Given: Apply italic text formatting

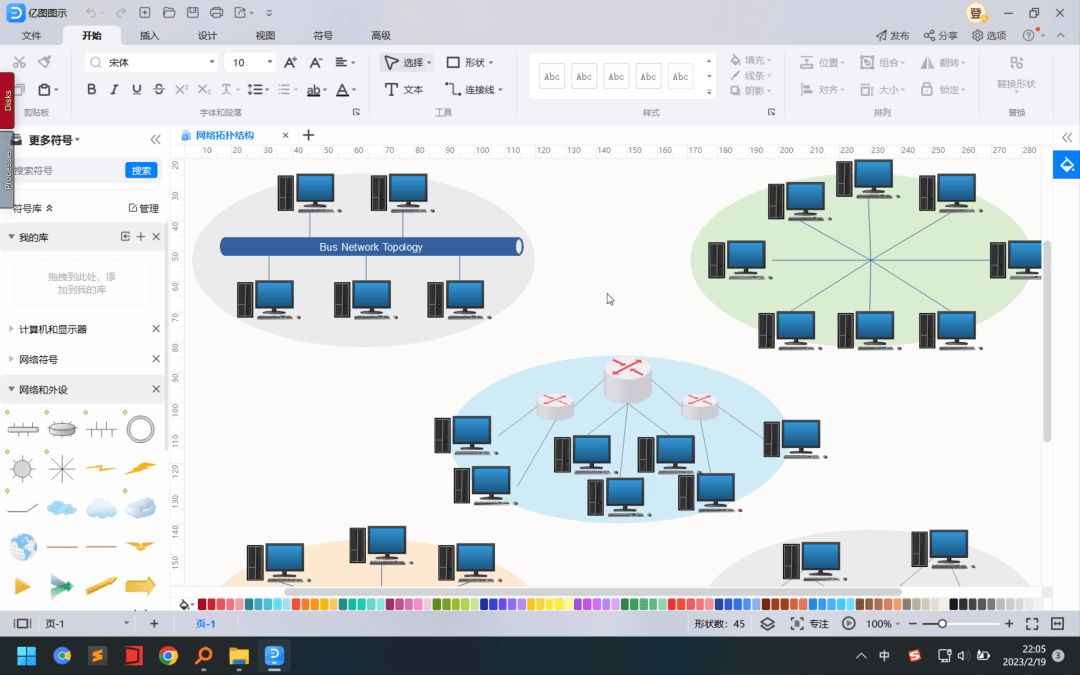Looking at the screenshot, I should (114, 90).
